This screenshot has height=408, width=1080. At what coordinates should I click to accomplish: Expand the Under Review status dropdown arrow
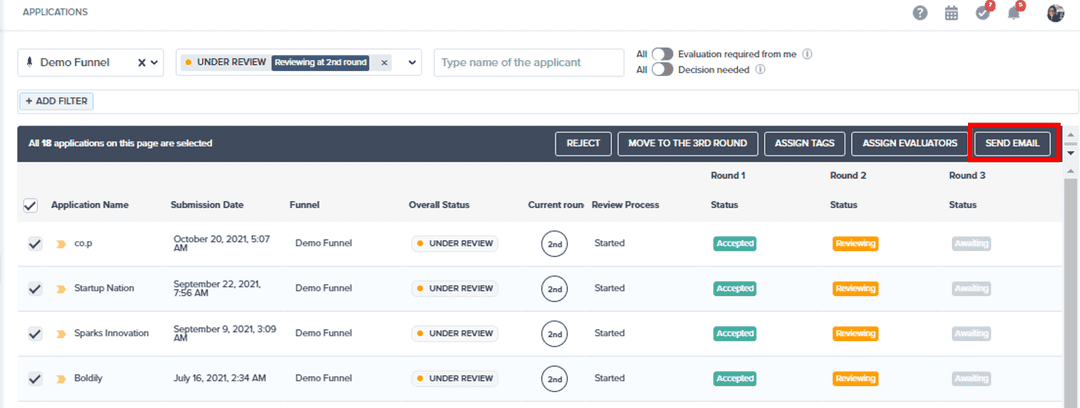411,62
